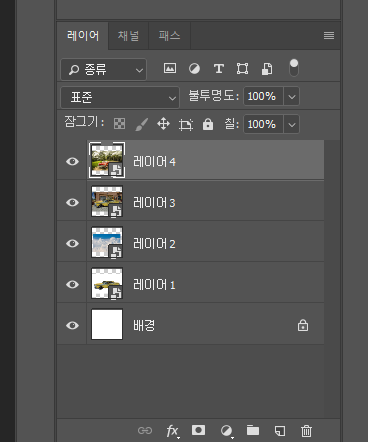Expand the 칠 fill slider arrow
This screenshot has width=368, height=442.
tap(292, 125)
